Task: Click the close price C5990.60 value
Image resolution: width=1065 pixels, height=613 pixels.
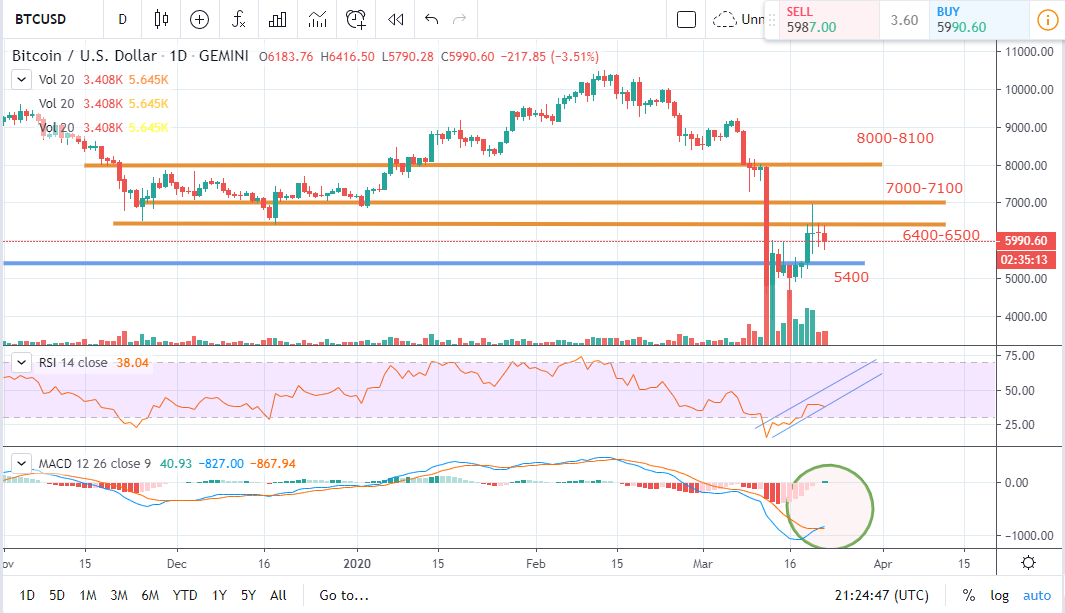Action: point(467,56)
